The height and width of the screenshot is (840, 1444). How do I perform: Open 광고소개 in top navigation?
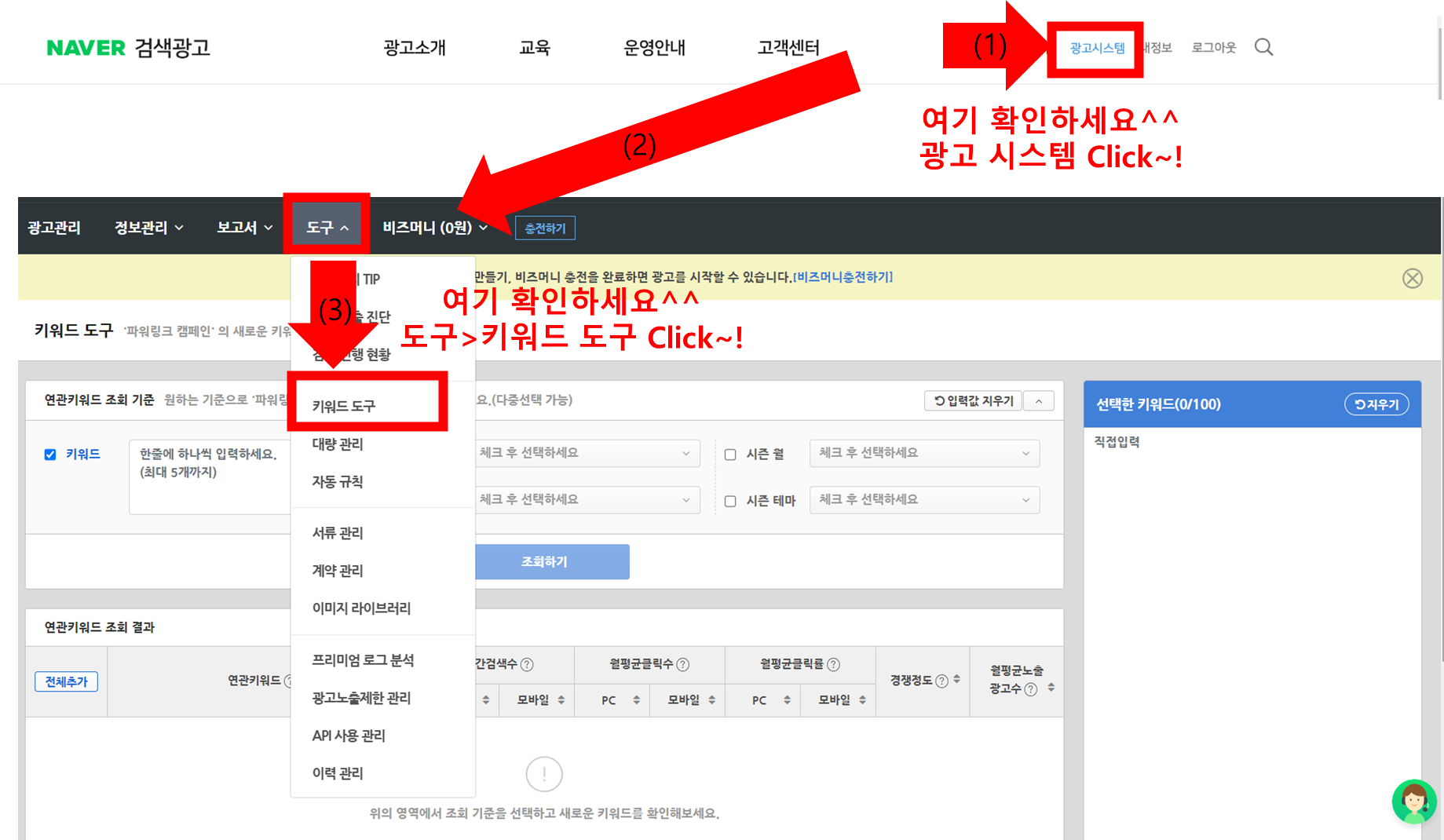coord(415,48)
